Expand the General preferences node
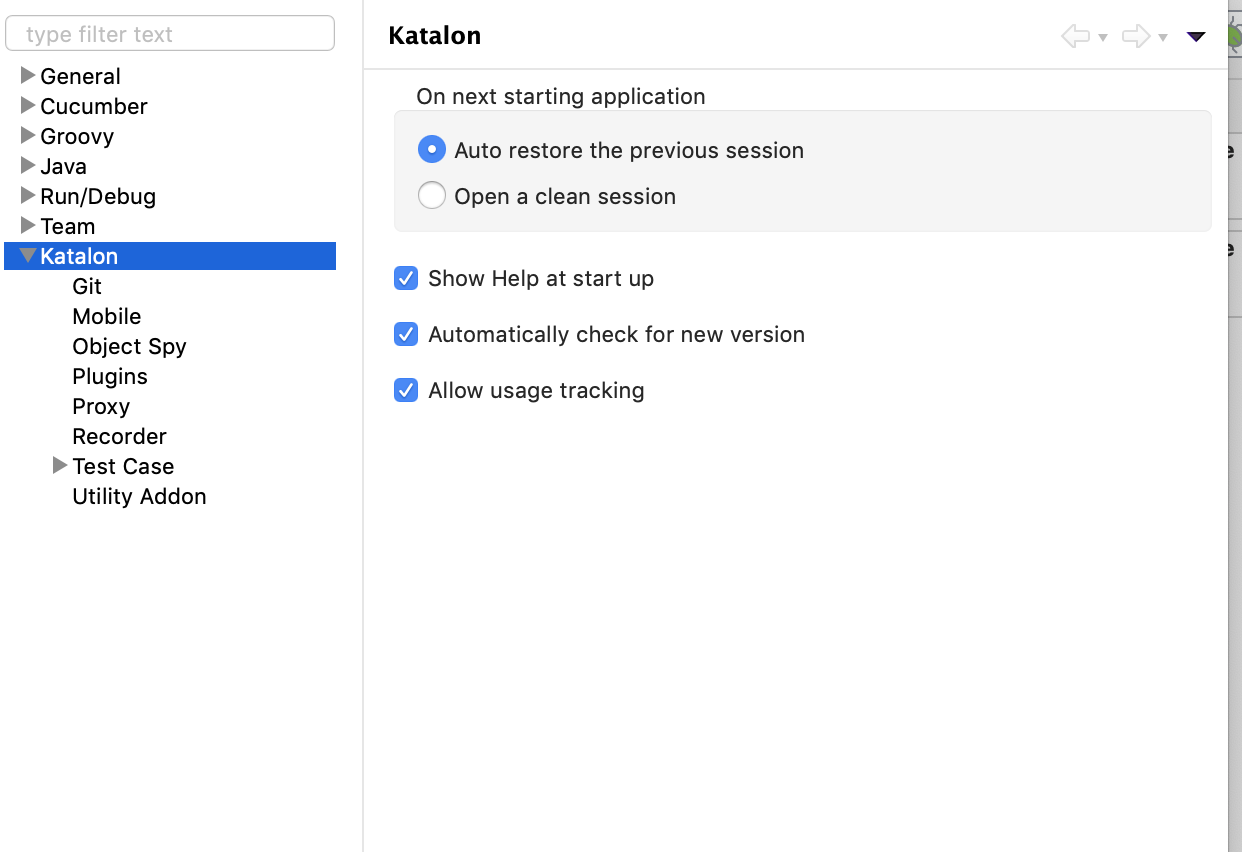This screenshot has width=1242, height=852. click(28, 76)
